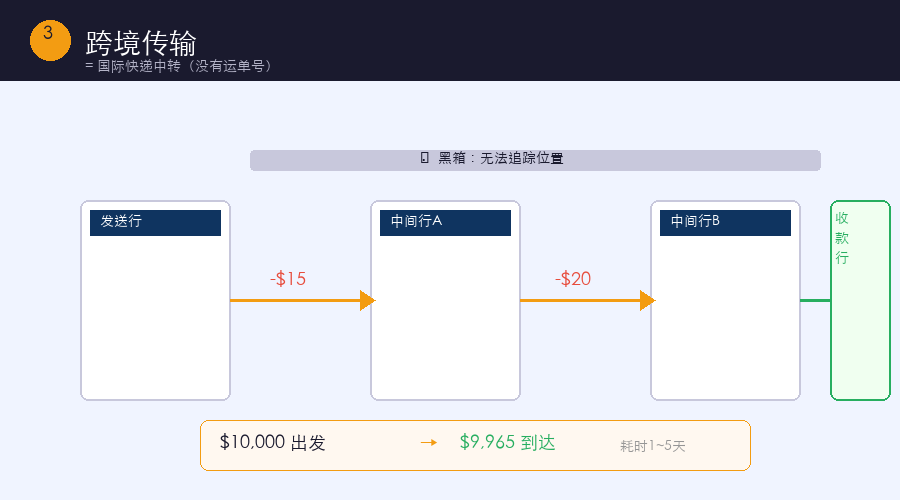Click the green connector line to 收款行
The height and width of the screenshot is (500, 900).
(x=815, y=300)
